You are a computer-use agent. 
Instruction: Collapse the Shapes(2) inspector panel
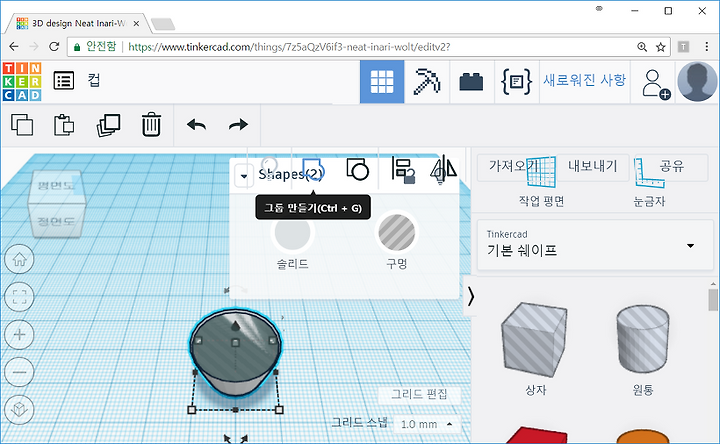tap(244, 176)
